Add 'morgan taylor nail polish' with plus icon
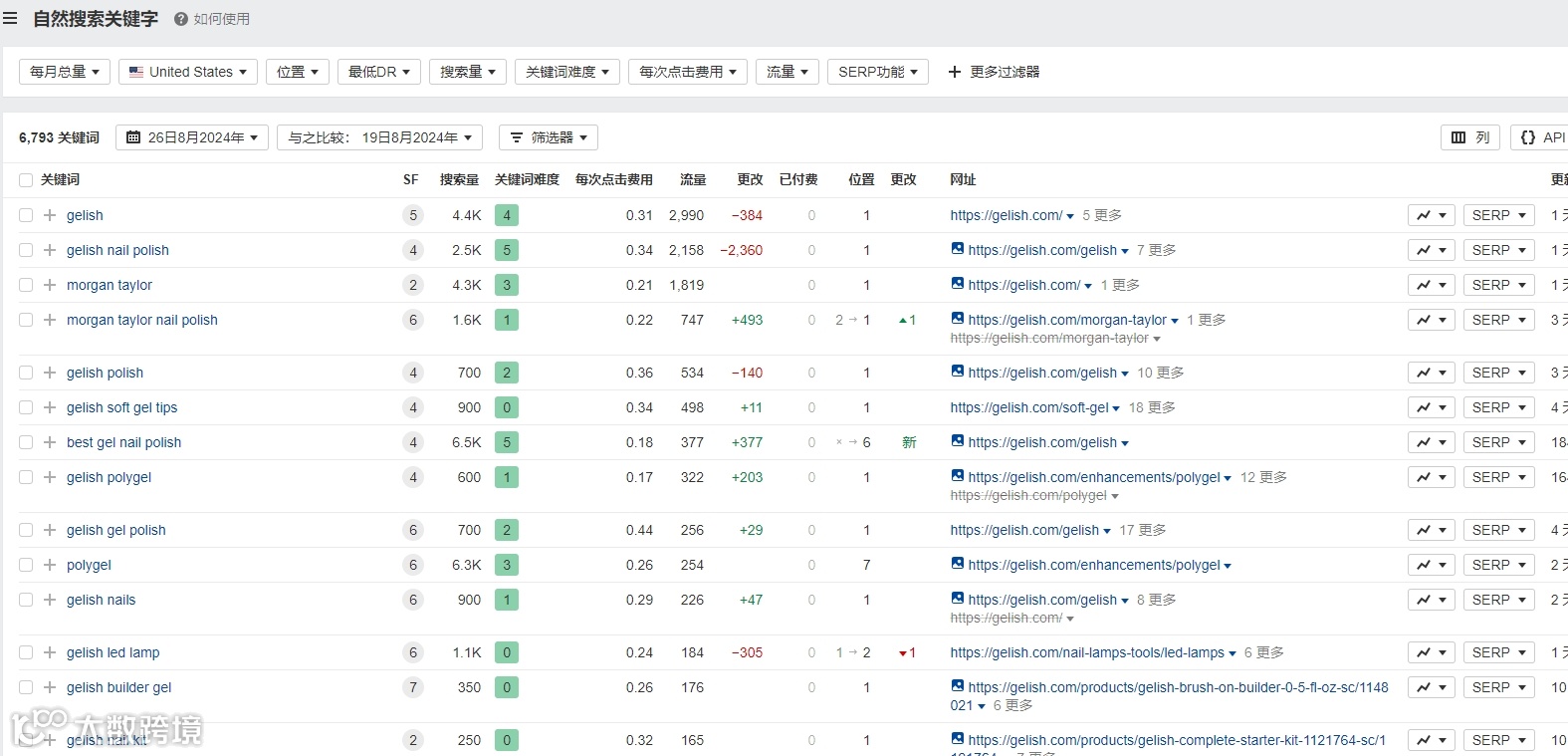Viewport: 1568px width, 756px height. [x=50, y=320]
